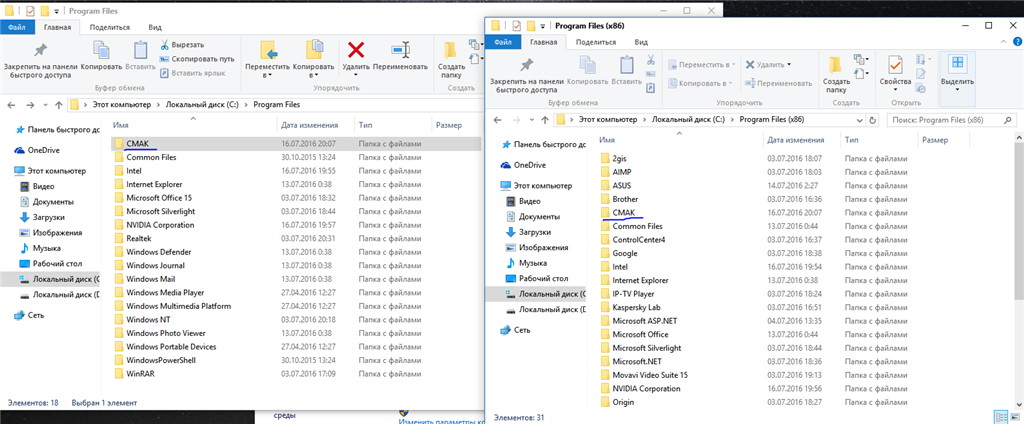
Task: Switch to large icons view in status bar
Action: pyautogui.click(x=1016, y=416)
